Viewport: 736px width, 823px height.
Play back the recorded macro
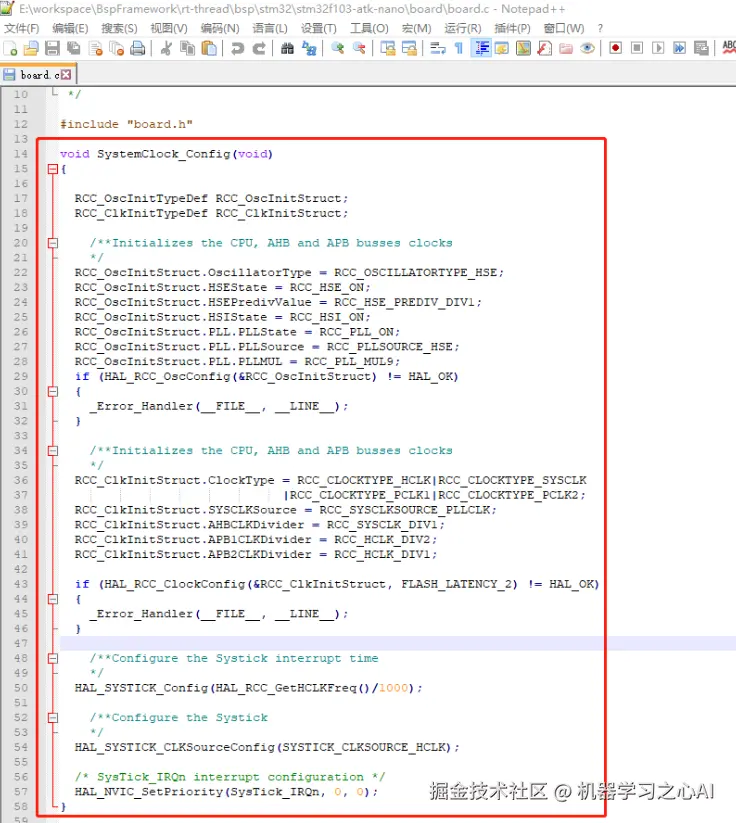pyautogui.click(x=658, y=48)
